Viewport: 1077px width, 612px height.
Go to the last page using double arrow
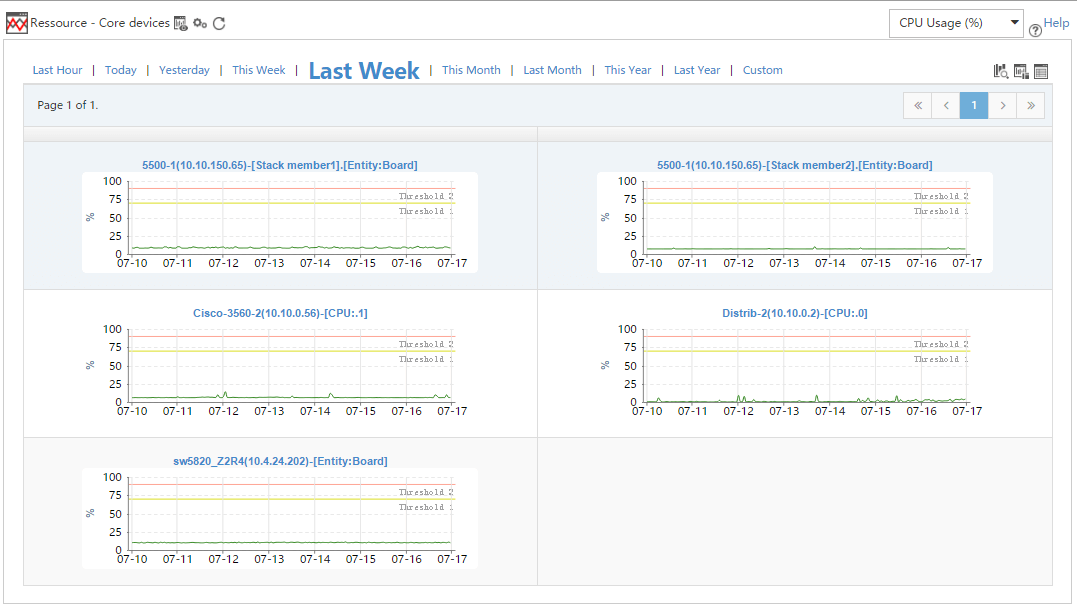point(1031,105)
